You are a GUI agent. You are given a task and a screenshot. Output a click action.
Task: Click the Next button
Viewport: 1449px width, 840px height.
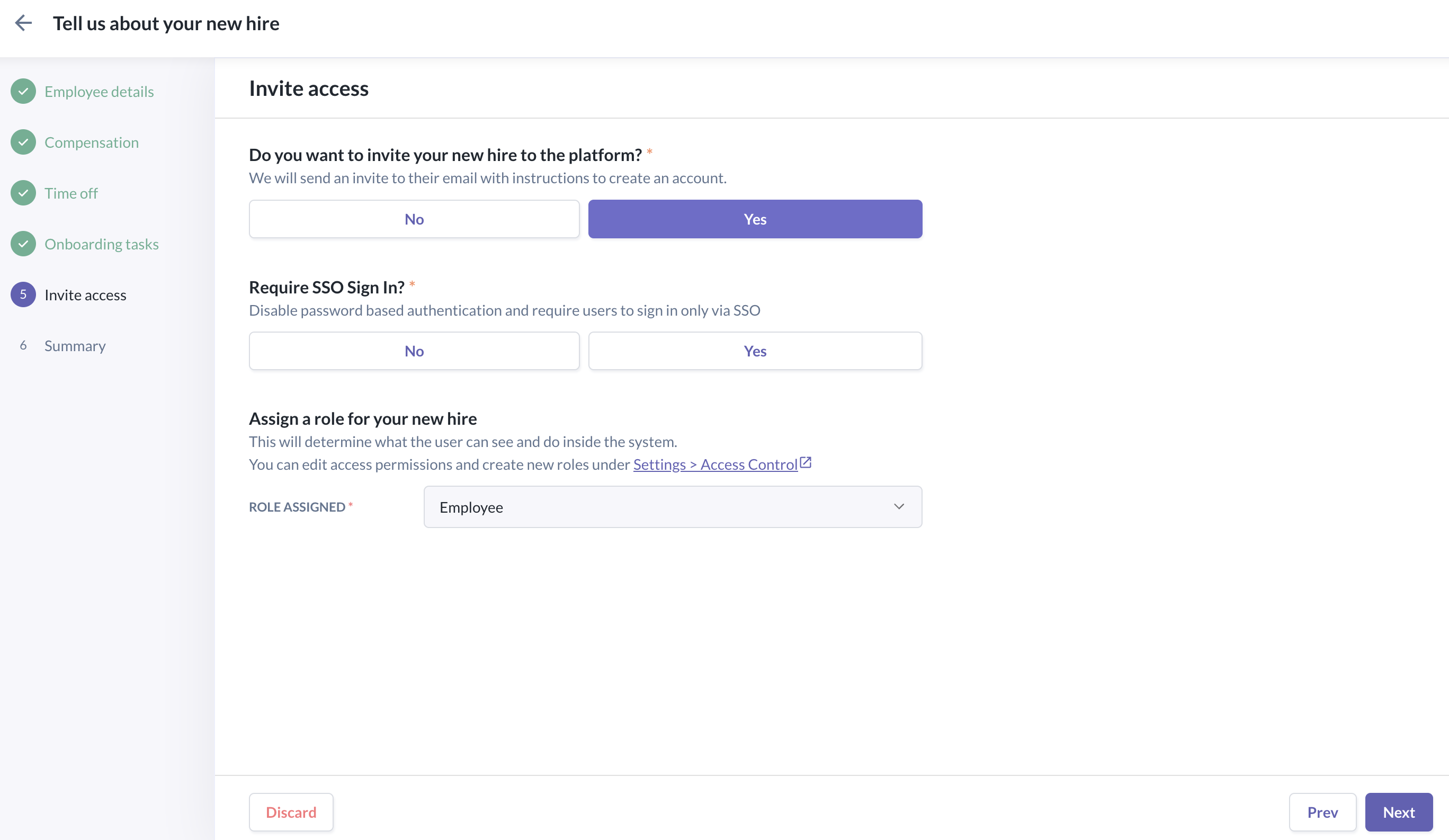coord(1398,812)
